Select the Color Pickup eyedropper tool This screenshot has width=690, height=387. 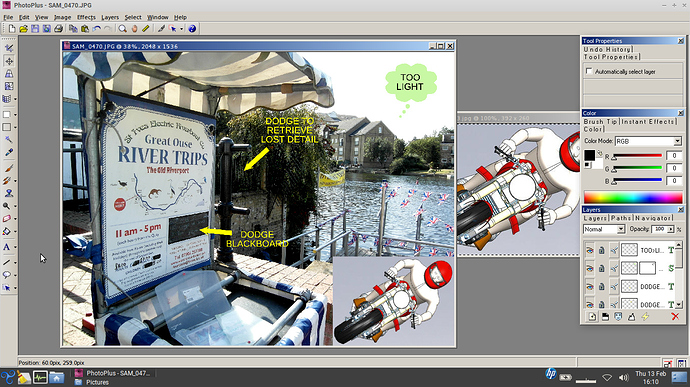coord(8,152)
